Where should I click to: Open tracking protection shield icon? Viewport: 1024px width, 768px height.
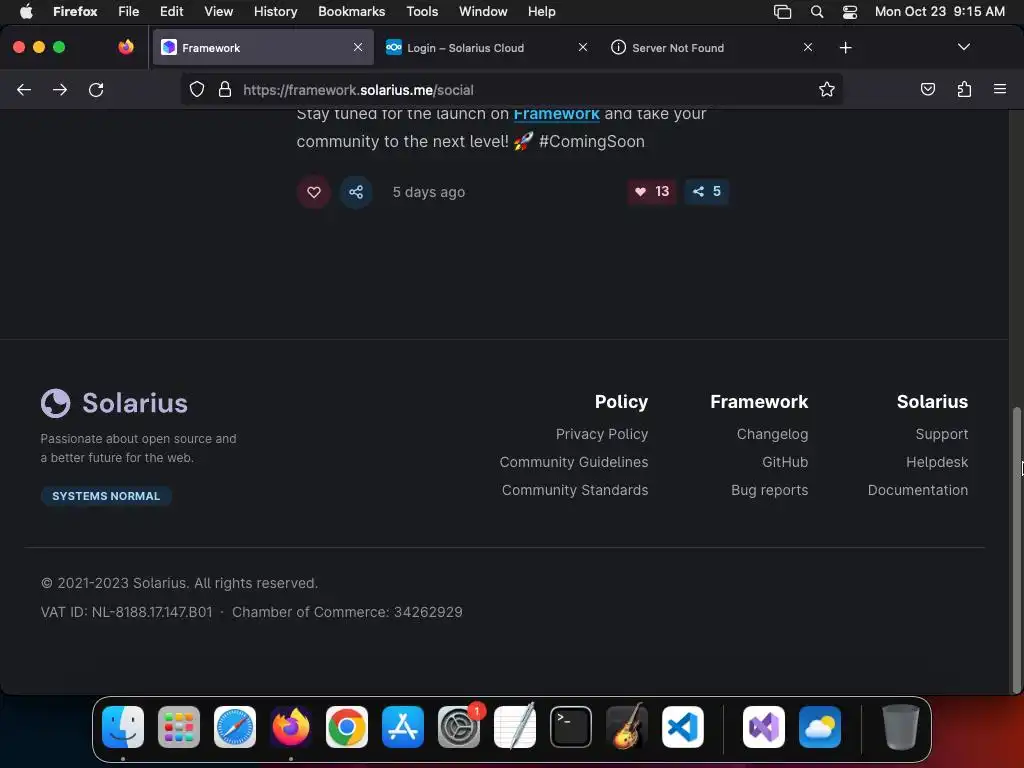point(197,89)
